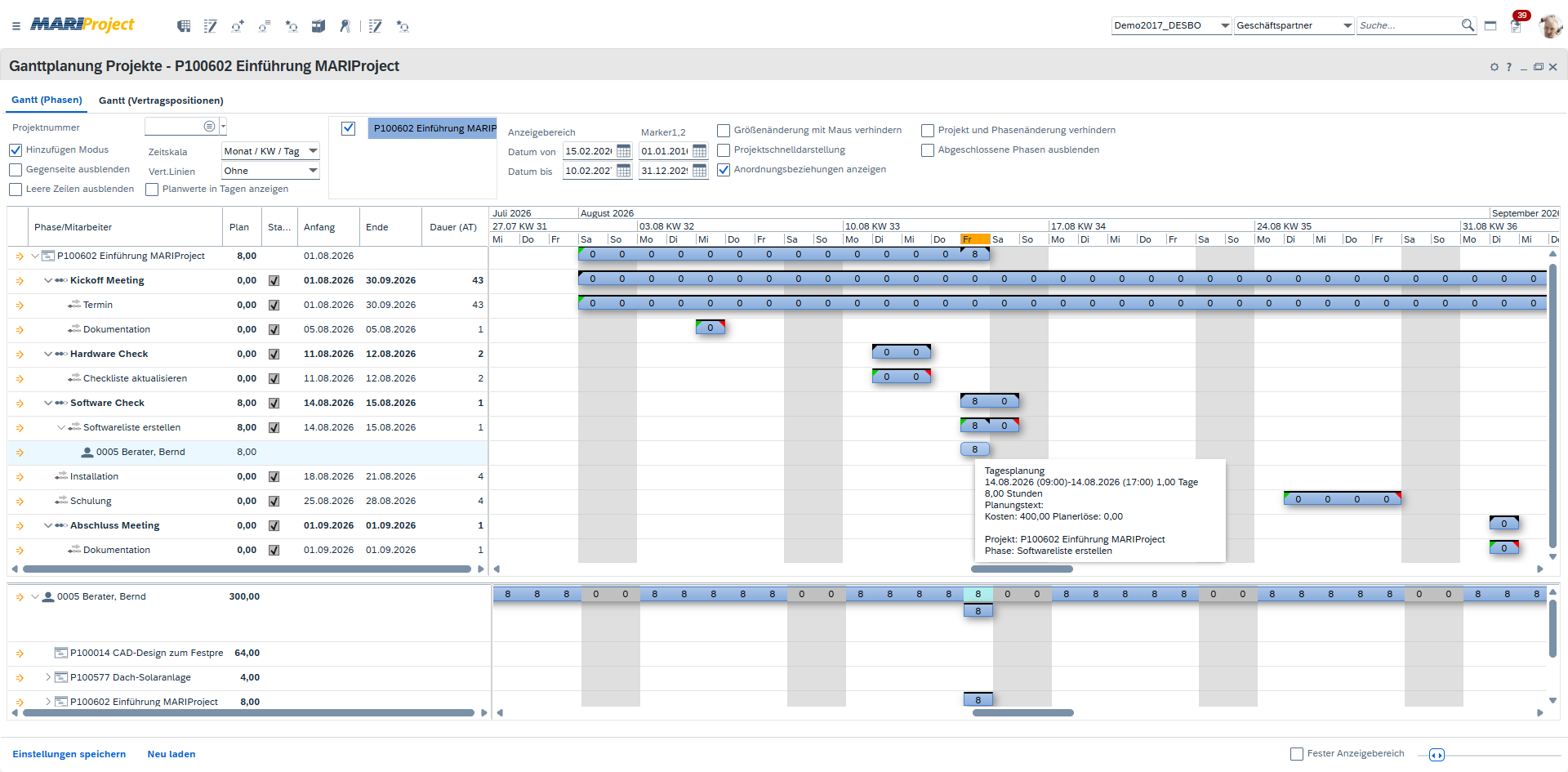1568x772 pixels.
Task: Click the person-with-list toolbar icon
Action: 265,26
